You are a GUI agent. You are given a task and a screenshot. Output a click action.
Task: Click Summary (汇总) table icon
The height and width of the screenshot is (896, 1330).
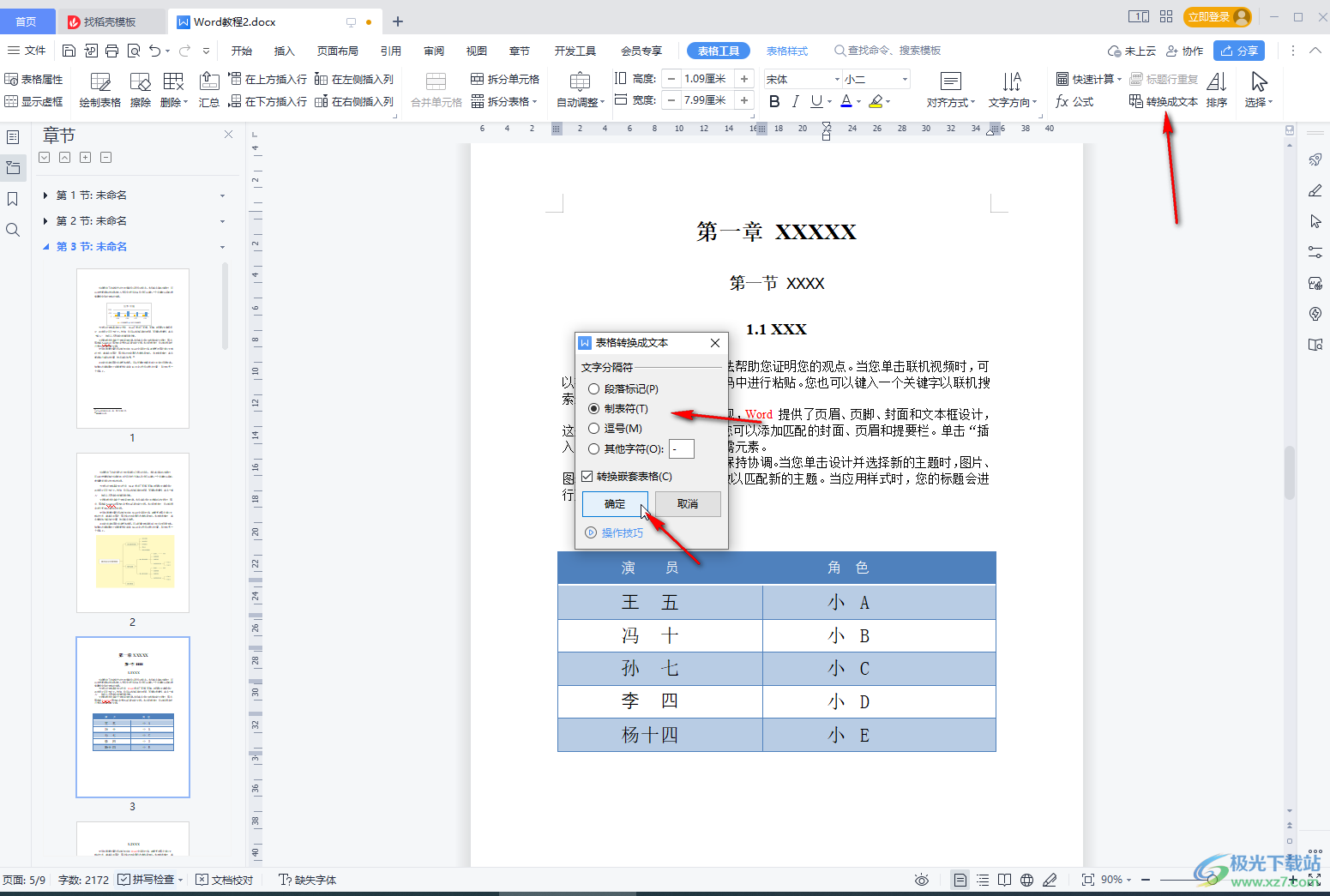coord(209,90)
